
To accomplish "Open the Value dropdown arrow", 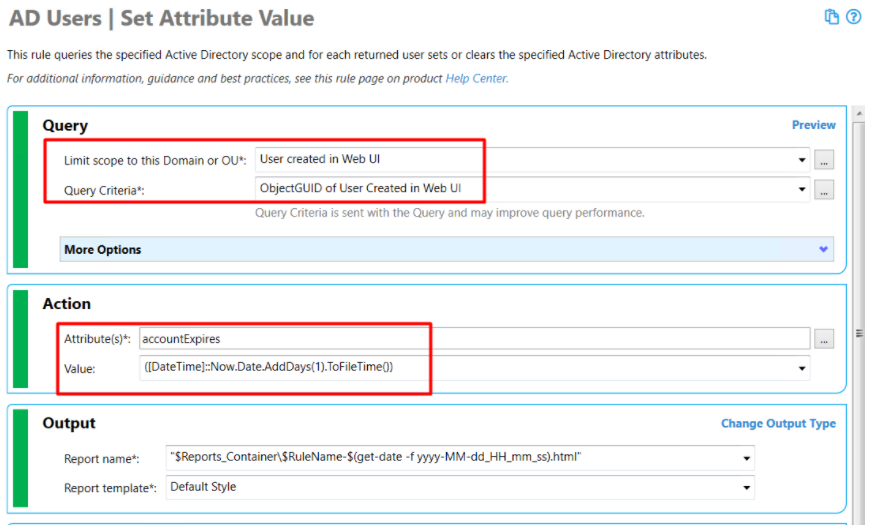I will 801,368.
